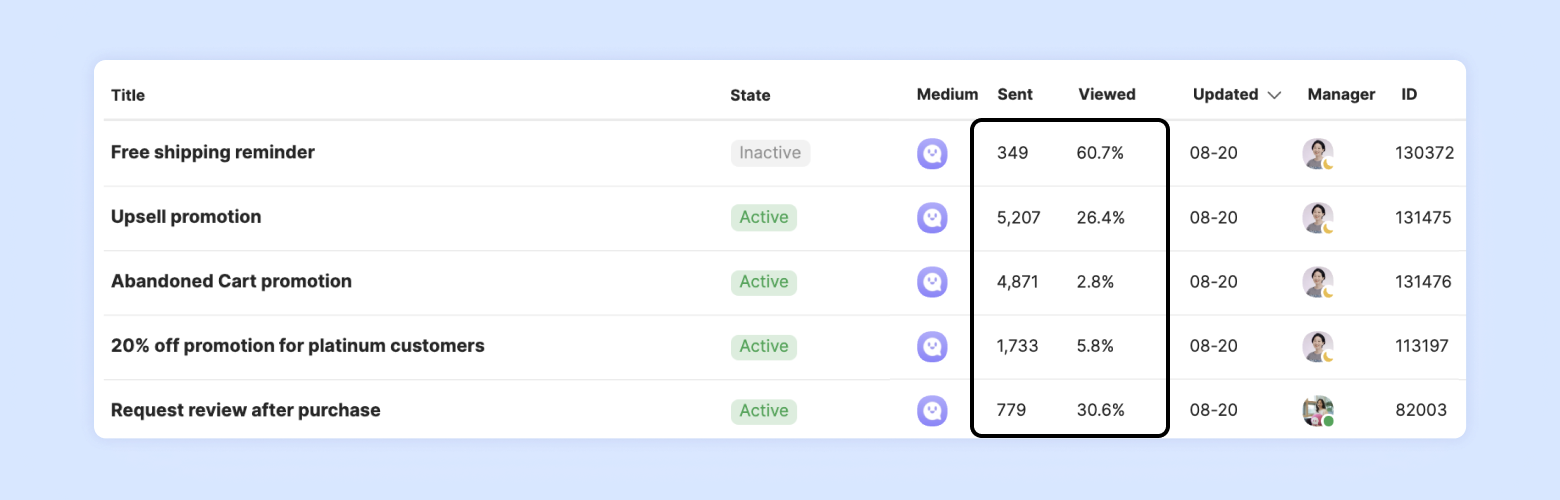Click medium icon for 20% off promotion
Image resolution: width=1560 pixels, height=500 pixels.
pos(932,346)
